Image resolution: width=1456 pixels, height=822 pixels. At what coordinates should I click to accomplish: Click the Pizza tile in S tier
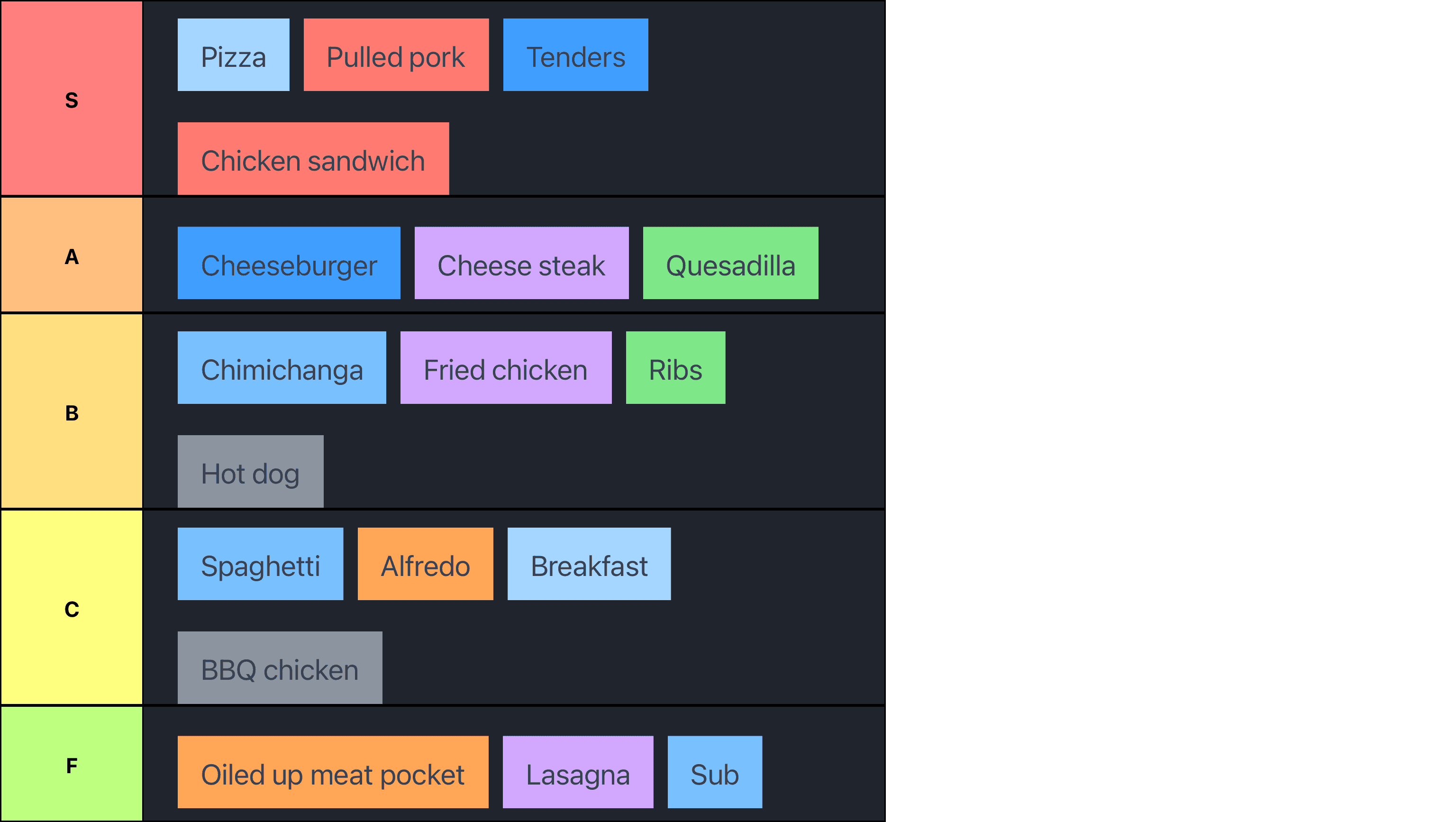(234, 55)
